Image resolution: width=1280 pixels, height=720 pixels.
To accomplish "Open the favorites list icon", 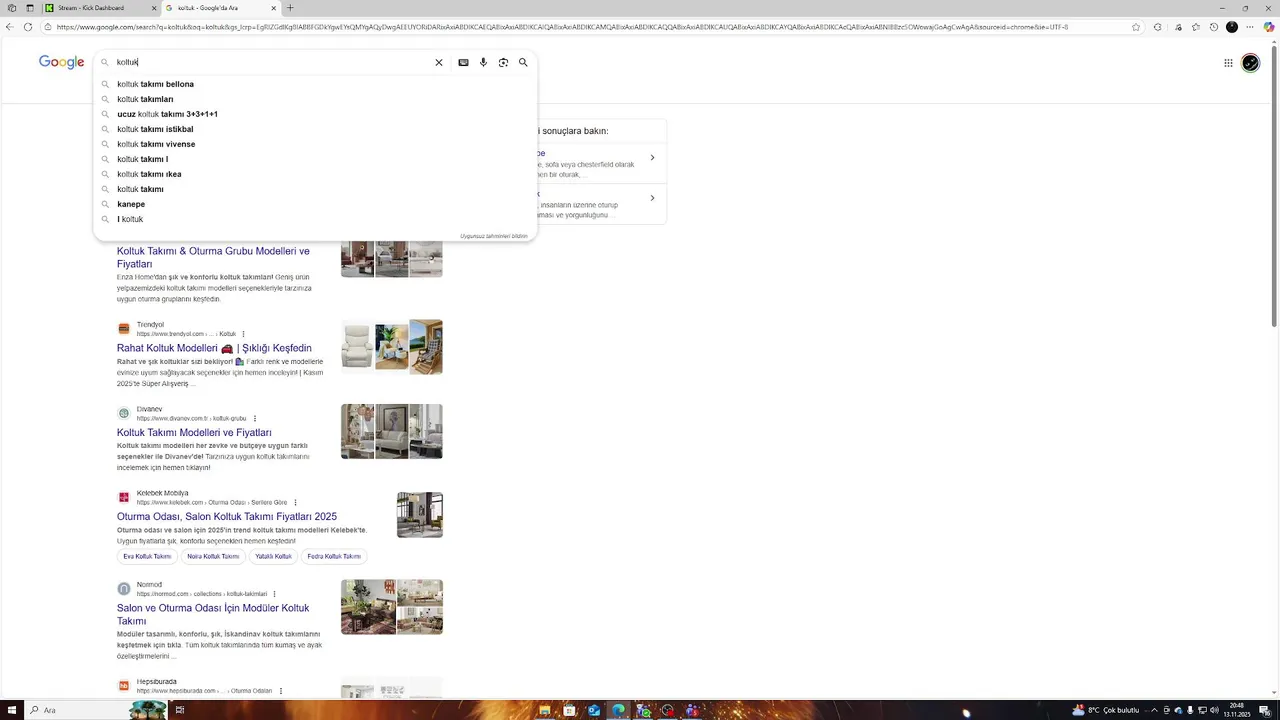I will pos(1196,27).
